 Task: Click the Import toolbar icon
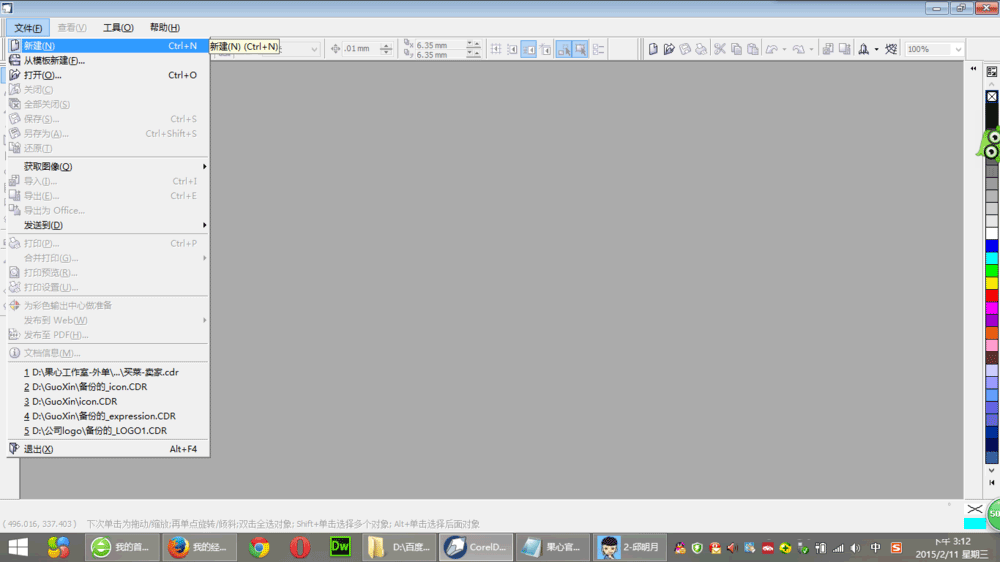[828, 49]
